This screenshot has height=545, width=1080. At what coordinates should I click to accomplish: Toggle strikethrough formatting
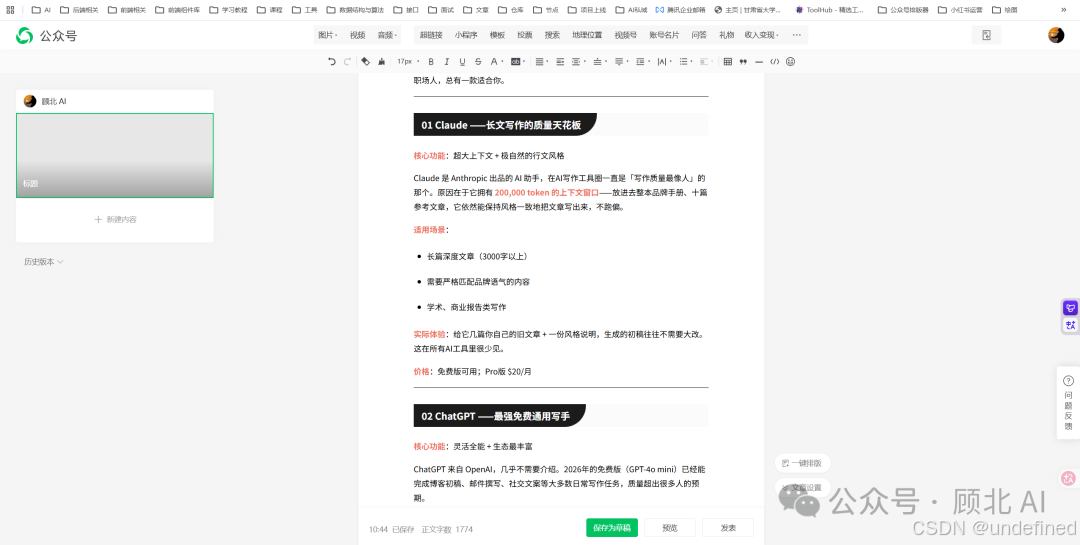(478, 61)
